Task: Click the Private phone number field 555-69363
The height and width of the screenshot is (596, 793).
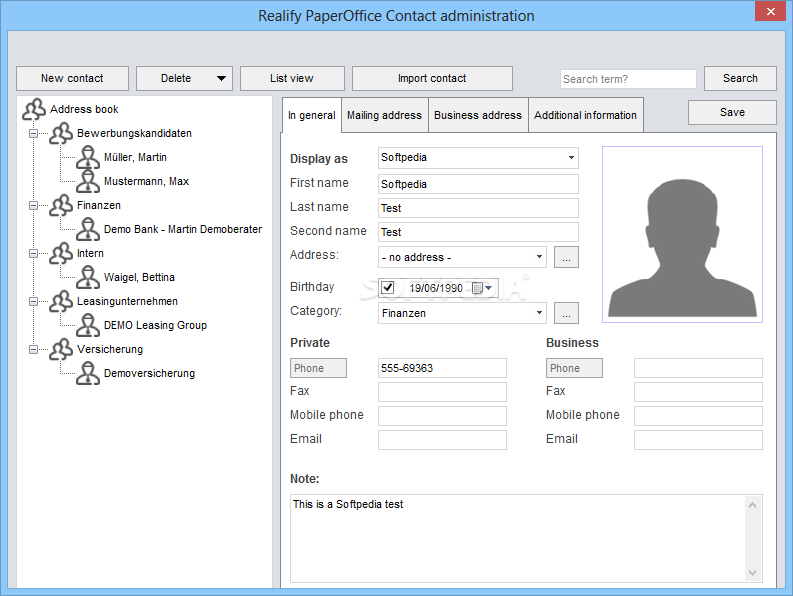Action: pyautogui.click(x=442, y=368)
